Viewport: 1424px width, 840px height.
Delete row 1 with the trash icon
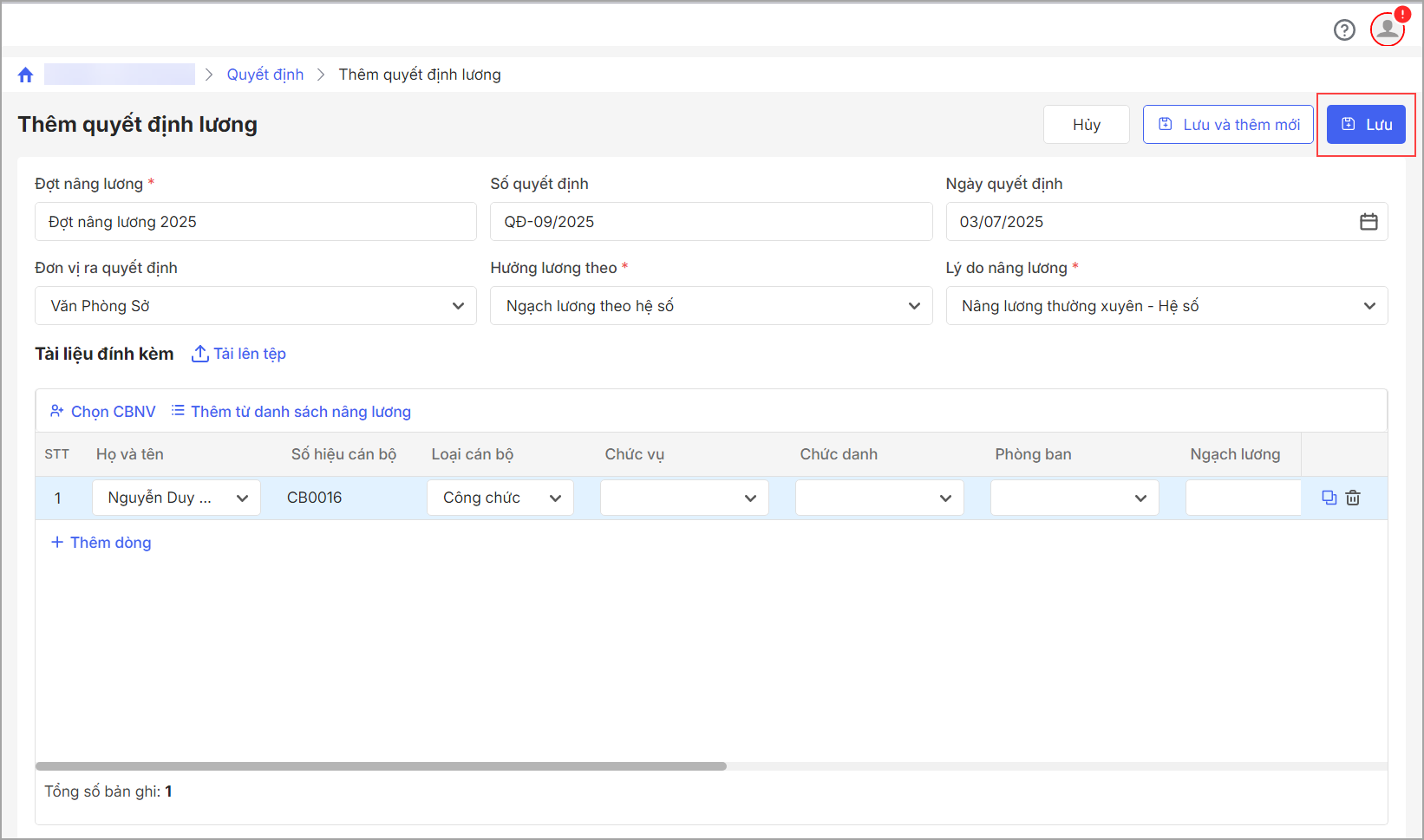pyautogui.click(x=1353, y=498)
